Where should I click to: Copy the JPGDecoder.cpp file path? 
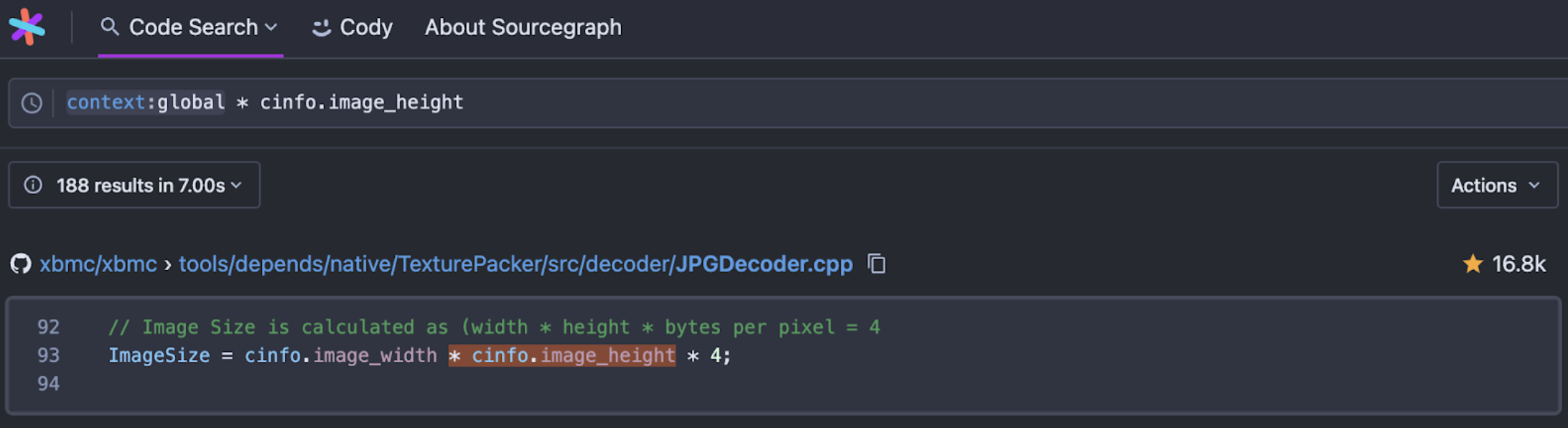pos(877,264)
